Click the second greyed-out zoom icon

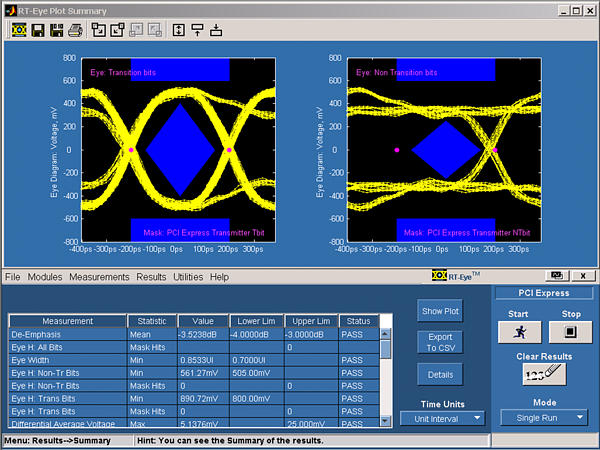pyautogui.click(x=155, y=30)
